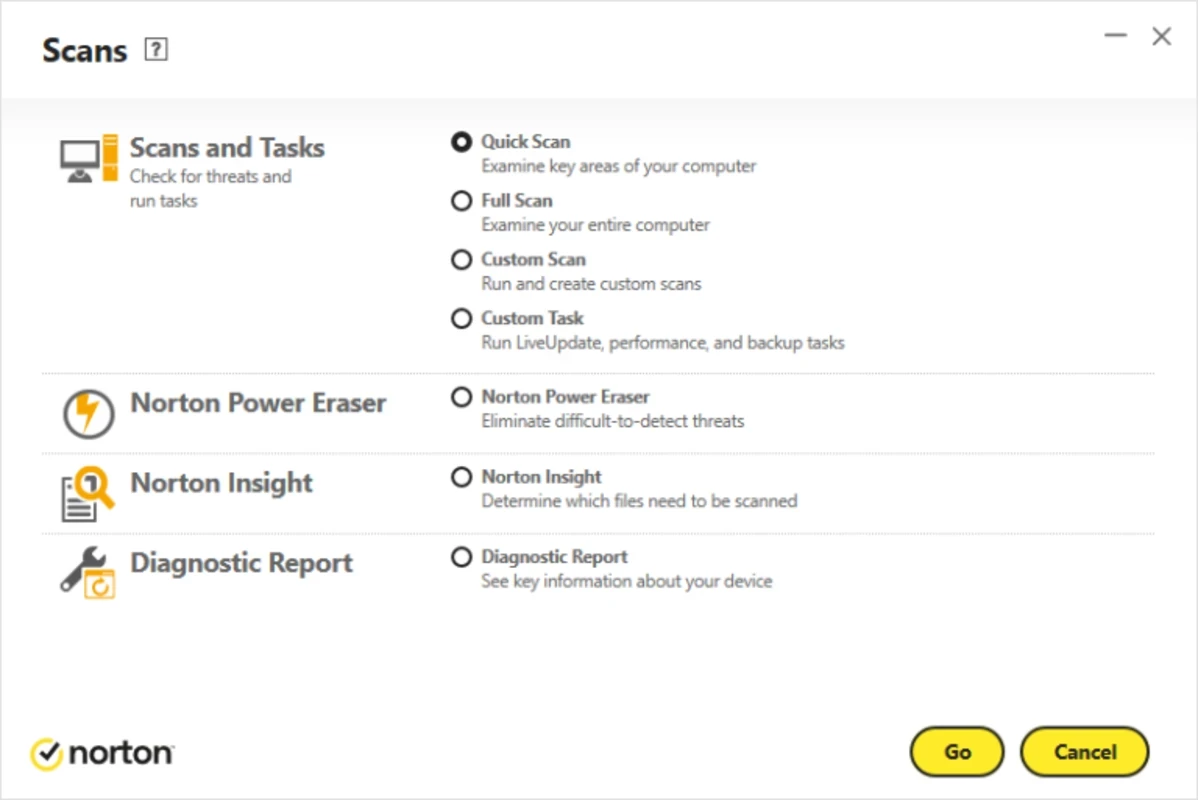This screenshot has height=800, width=1198.
Task: Pick the Norton Insight radio option
Action: click(461, 477)
